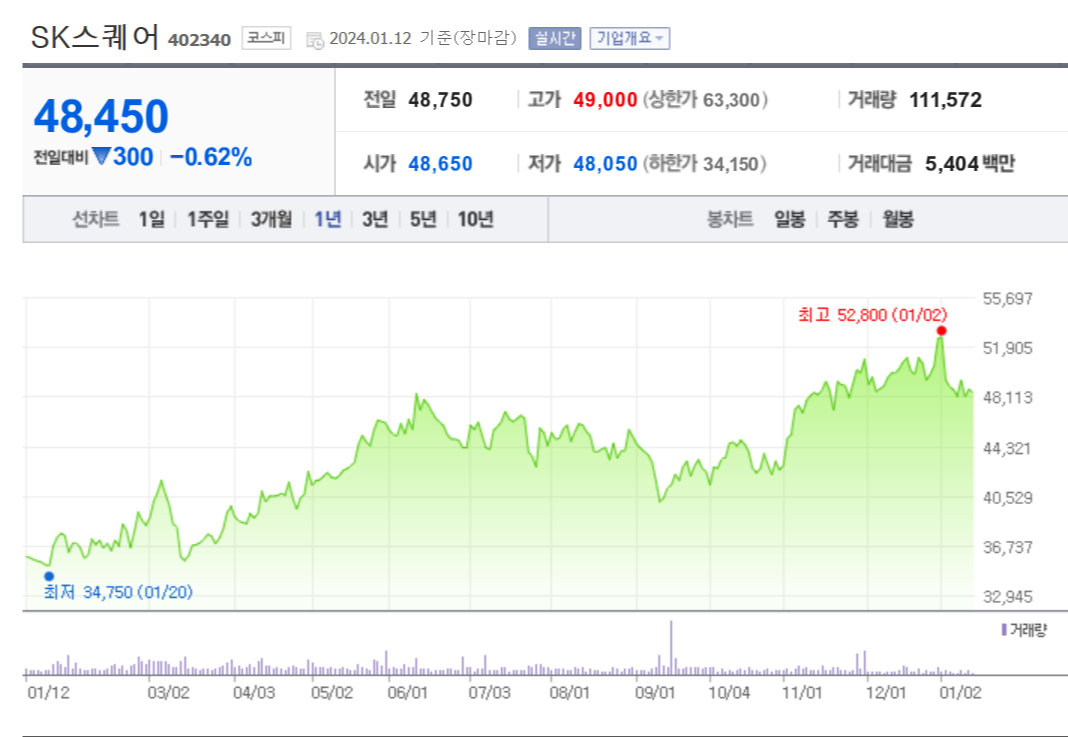
Task: Click the 고가 value 49,000
Action: pos(605,100)
